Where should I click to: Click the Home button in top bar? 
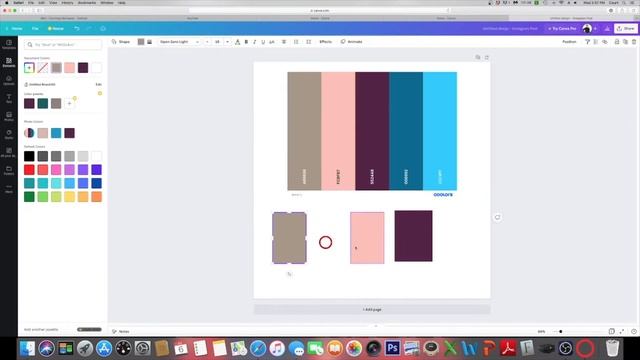(x=14, y=29)
